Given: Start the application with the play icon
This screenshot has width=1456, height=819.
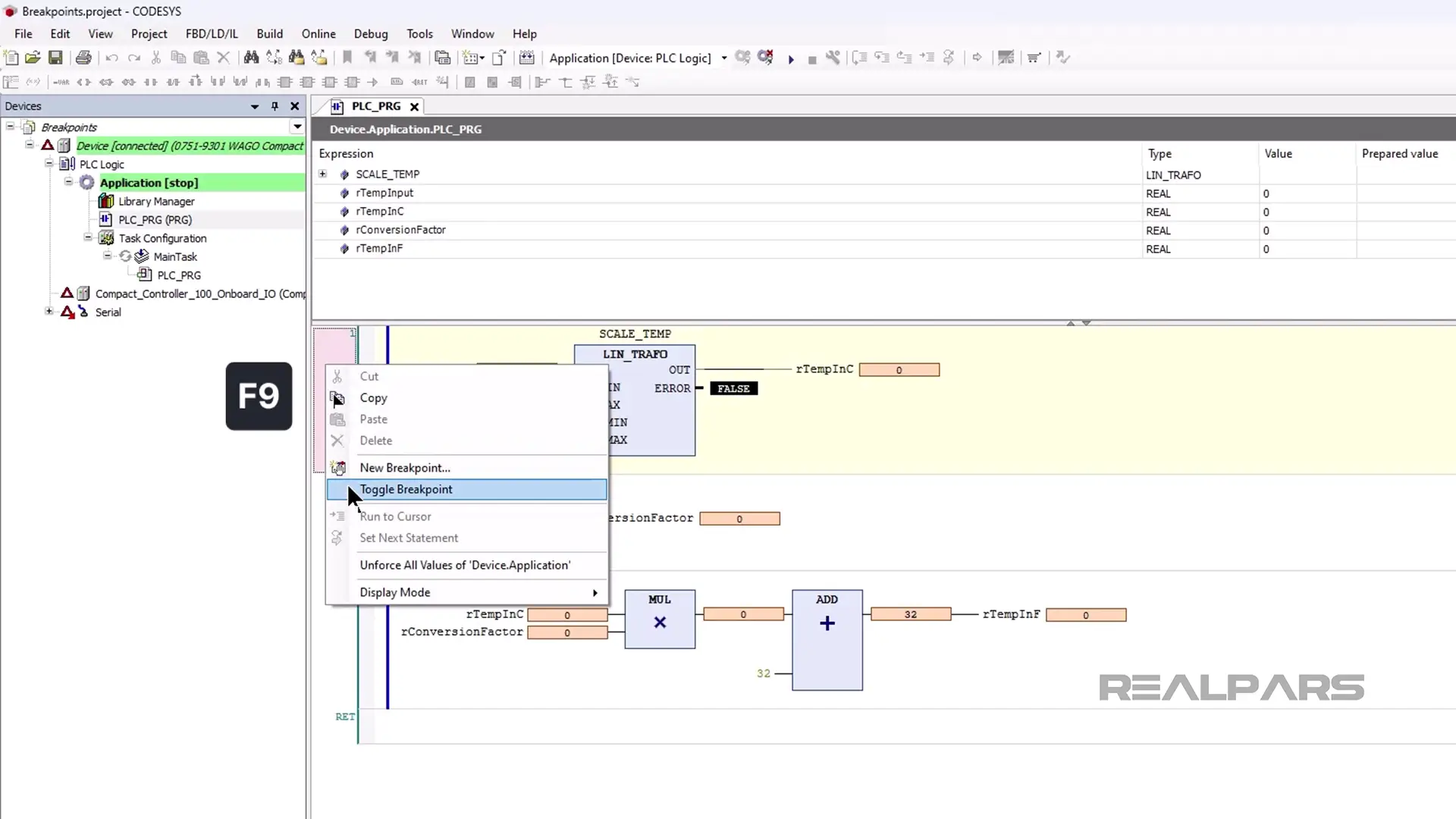Looking at the screenshot, I should 791,58.
